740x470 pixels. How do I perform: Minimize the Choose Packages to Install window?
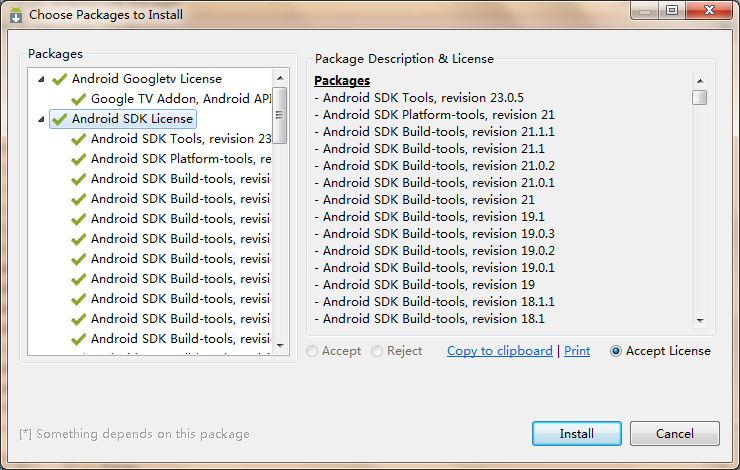[645, 11]
